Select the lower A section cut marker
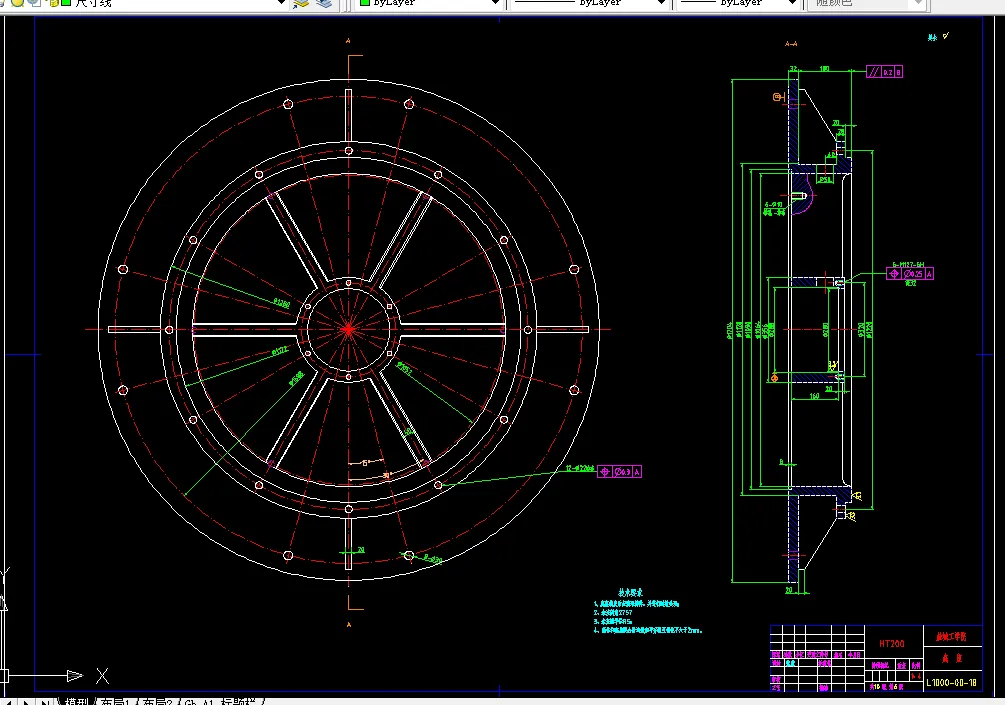 pyautogui.click(x=349, y=624)
